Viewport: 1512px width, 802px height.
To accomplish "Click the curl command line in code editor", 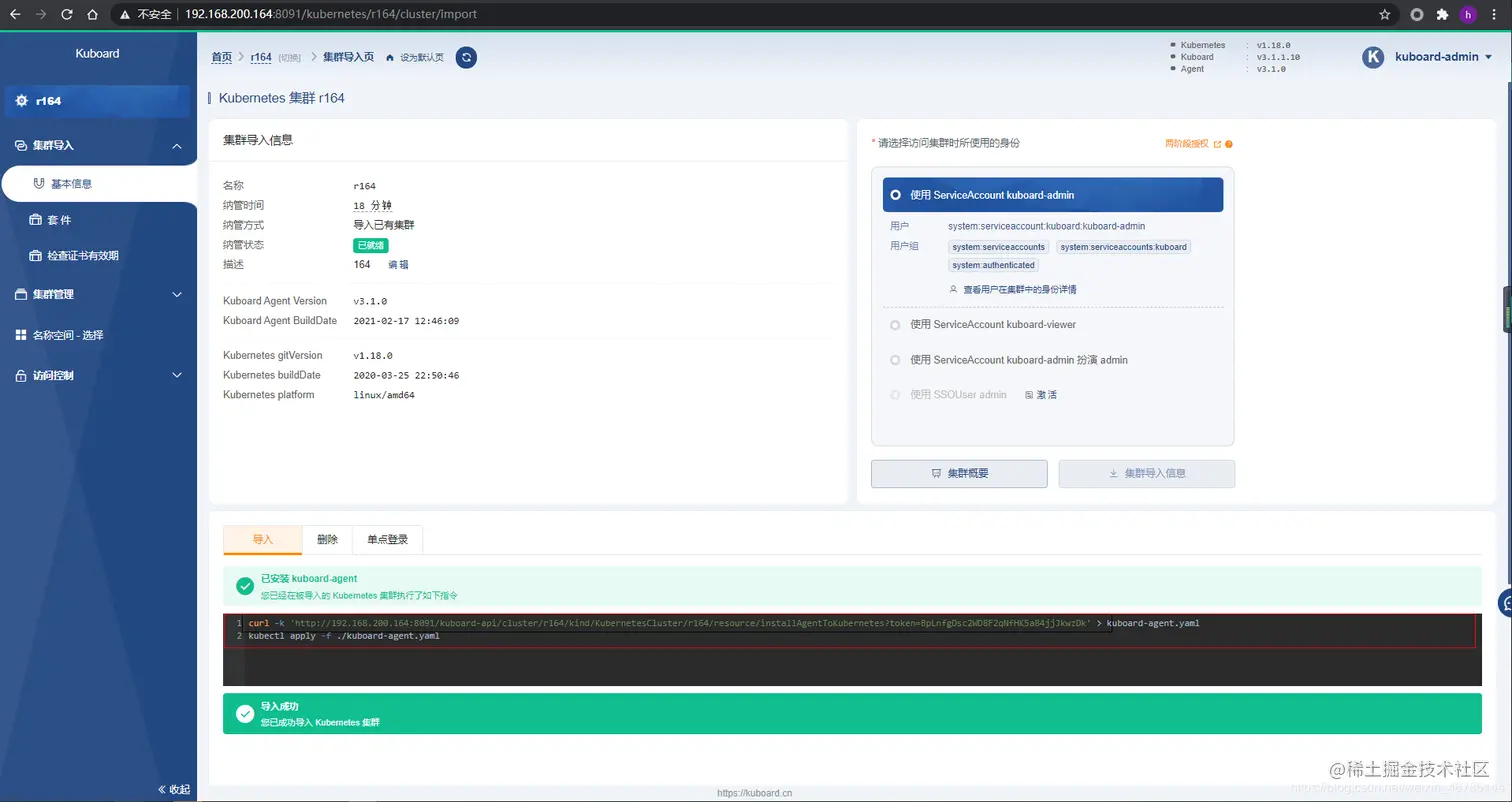I will click(x=724, y=623).
